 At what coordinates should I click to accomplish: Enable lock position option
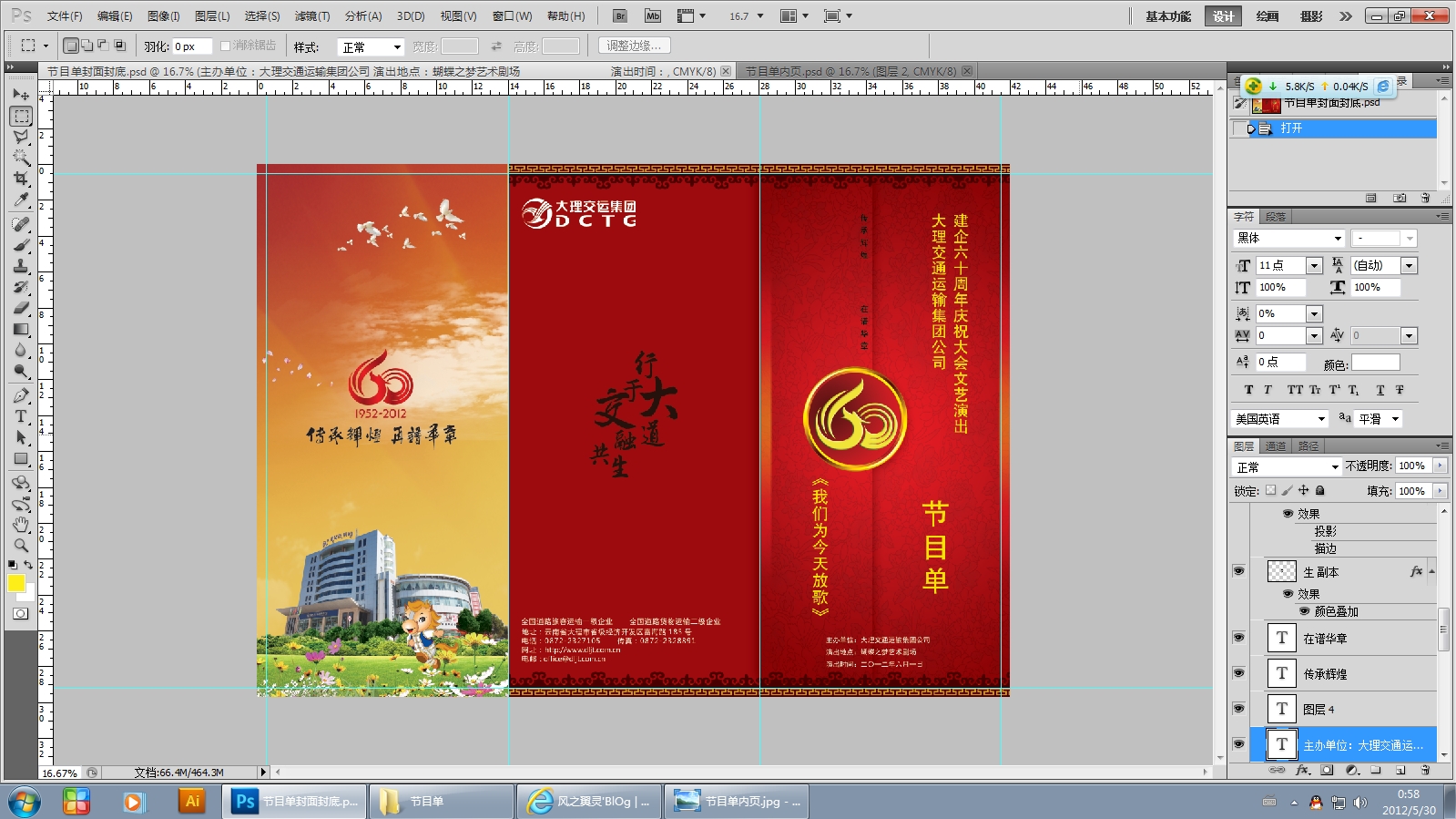coord(1304,490)
